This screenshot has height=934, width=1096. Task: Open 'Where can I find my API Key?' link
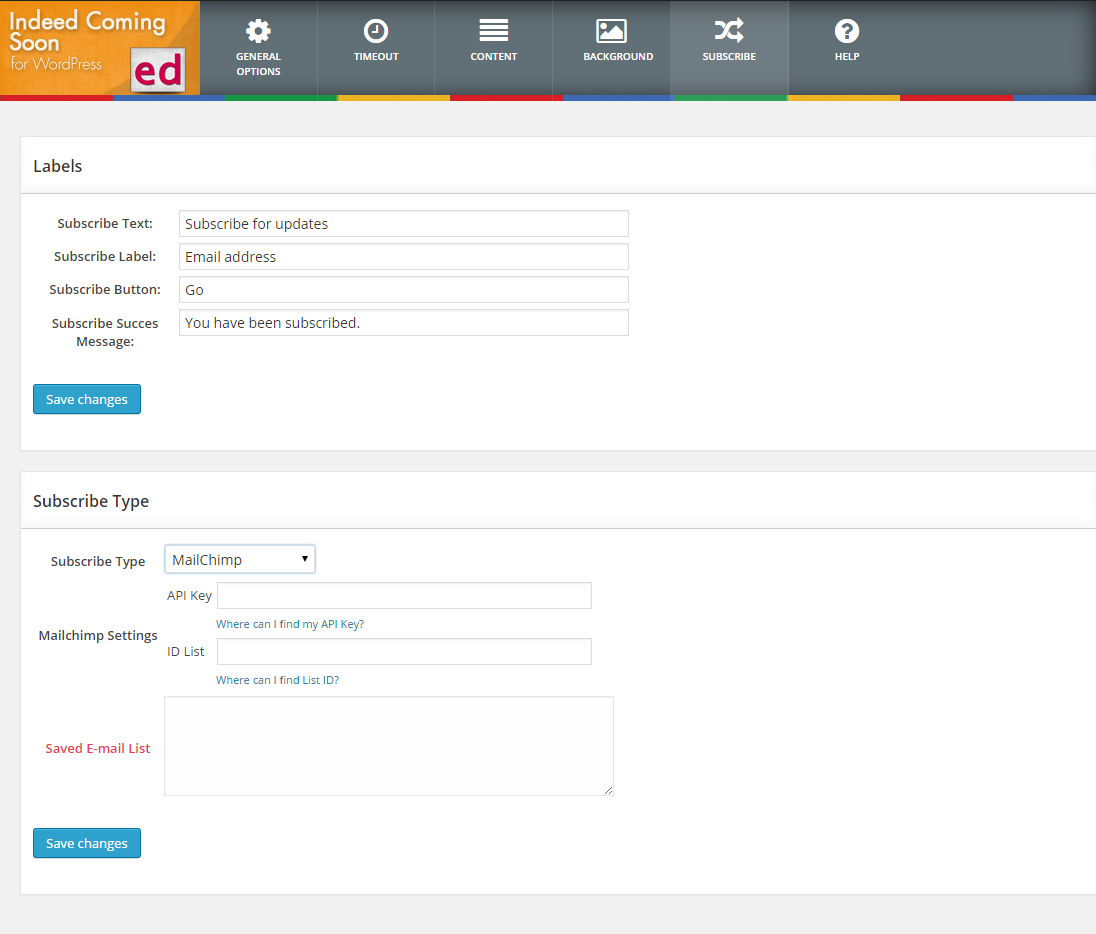289,624
